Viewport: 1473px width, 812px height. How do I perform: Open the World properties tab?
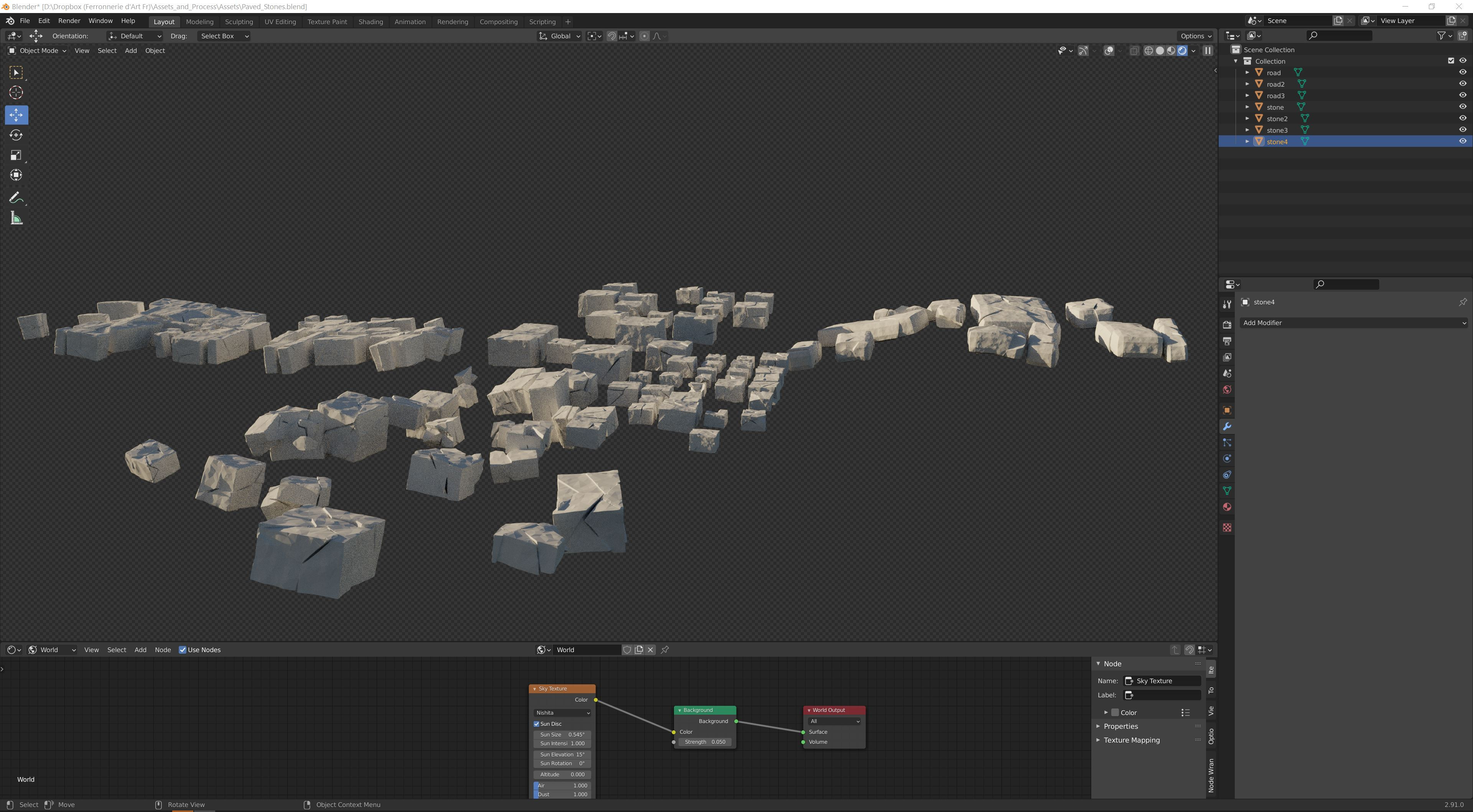pyautogui.click(x=1227, y=390)
